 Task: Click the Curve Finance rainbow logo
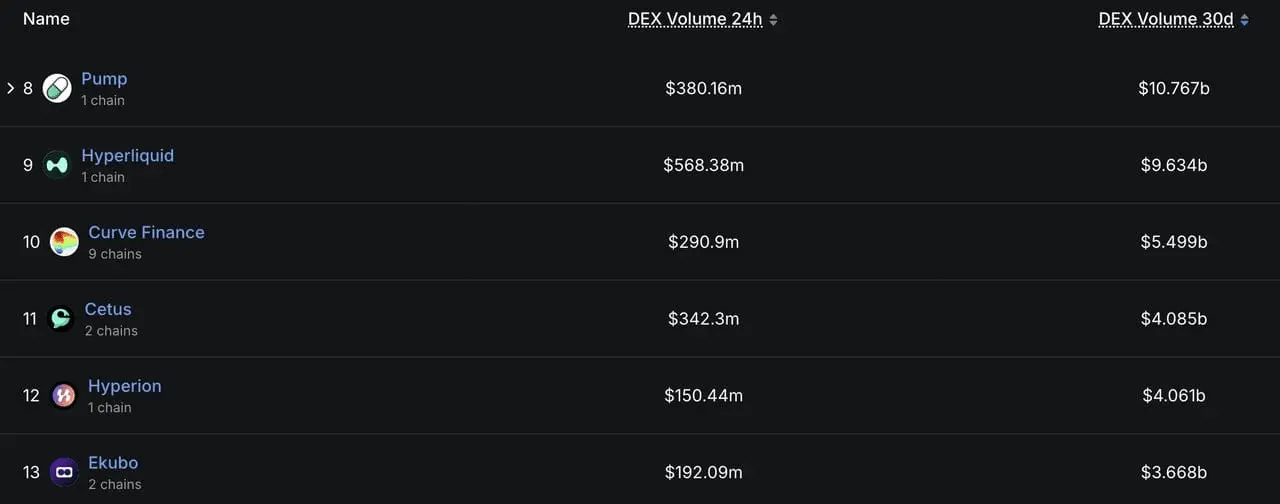[64, 242]
